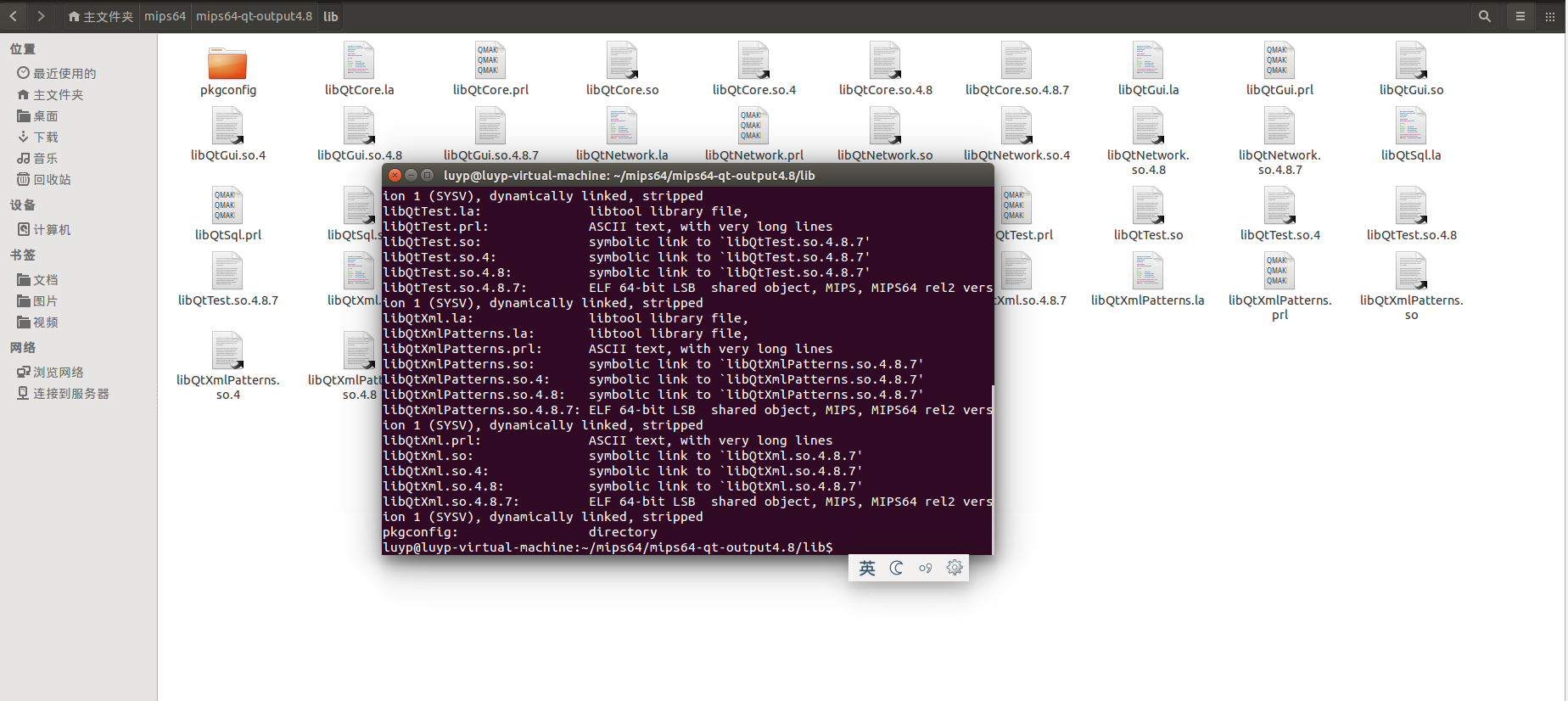Open the file manager search icon

[x=1484, y=16]
